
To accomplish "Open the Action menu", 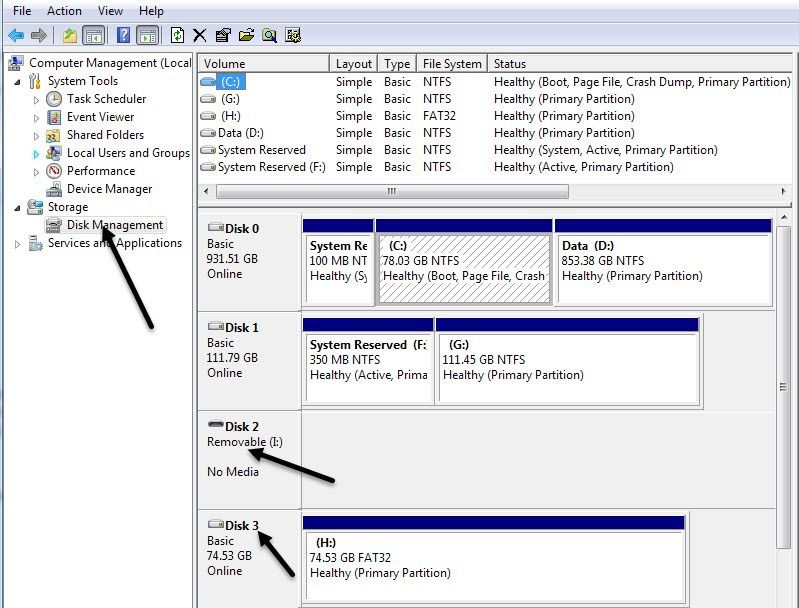I will pos(64,11).
